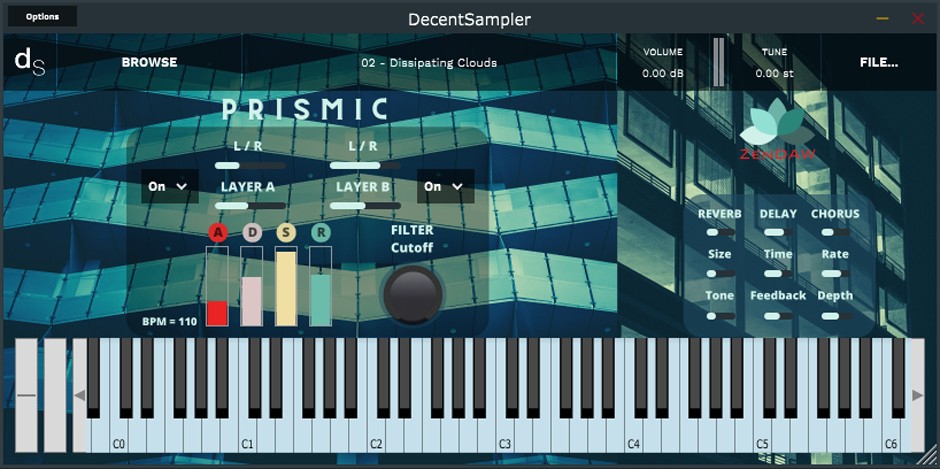Play the C2 key on keyboard
The image size is (940, 469).
[376, 437]
